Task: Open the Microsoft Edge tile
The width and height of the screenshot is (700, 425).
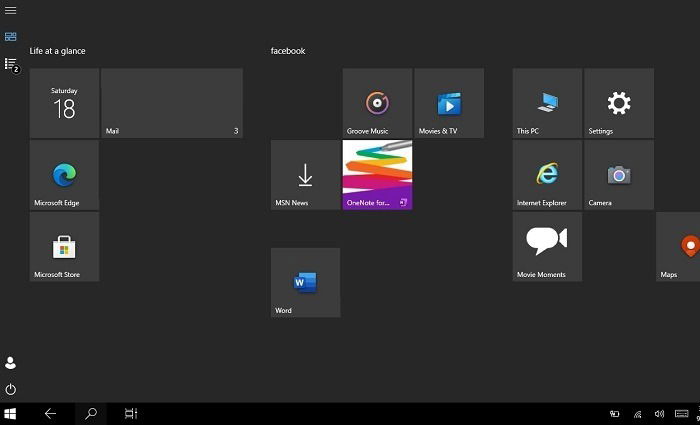Action: (x=64, y=175)
